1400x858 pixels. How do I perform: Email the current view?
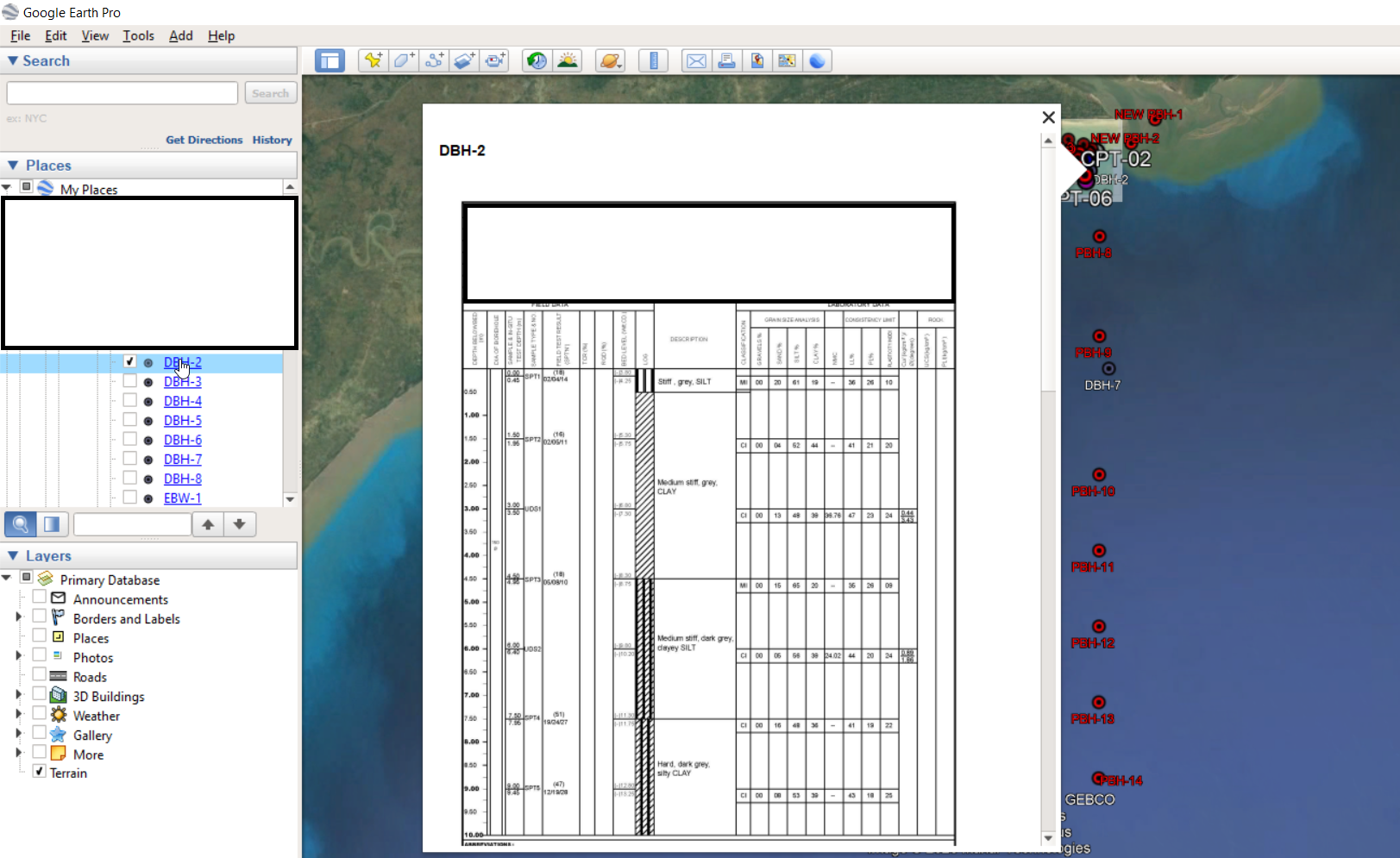click(696, 60)
